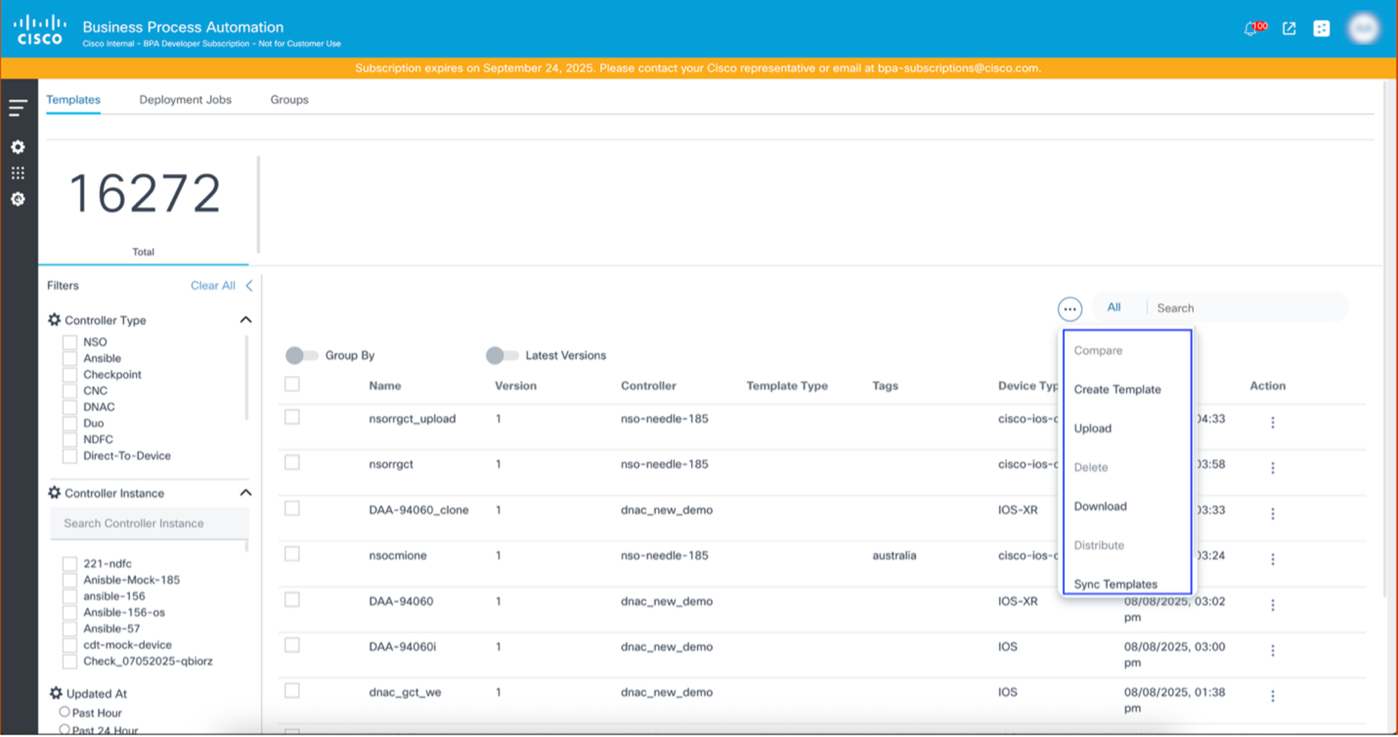1398x737 pixels.
Task: Collapse the Controller Instance filter section
Action: tap(246, 493)
